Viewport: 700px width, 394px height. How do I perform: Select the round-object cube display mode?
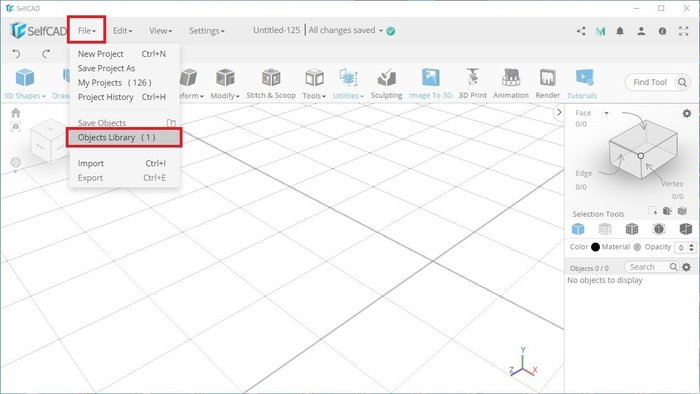coord(659,229)
